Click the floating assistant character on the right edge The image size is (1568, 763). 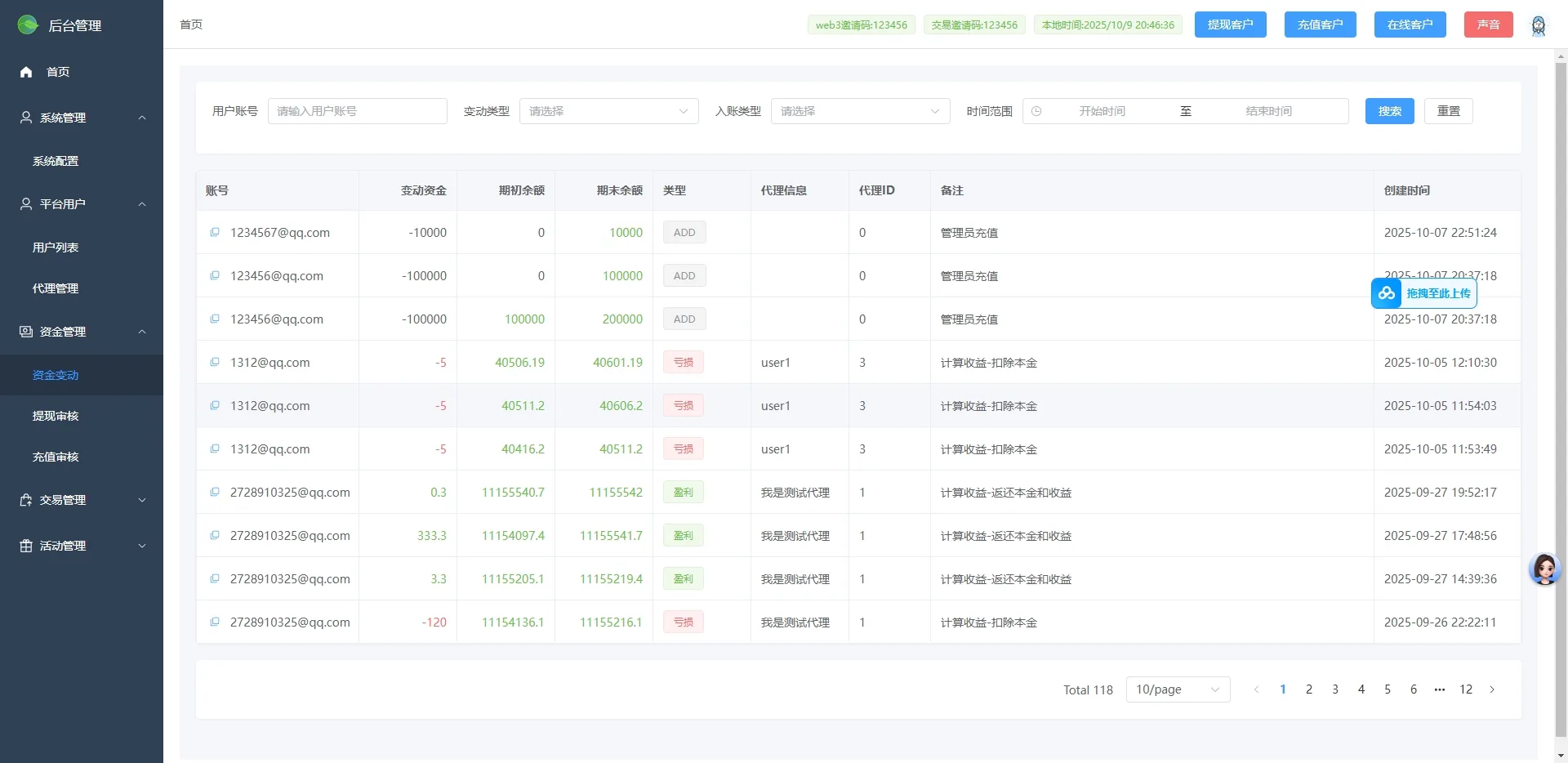tap(1544, 569)
